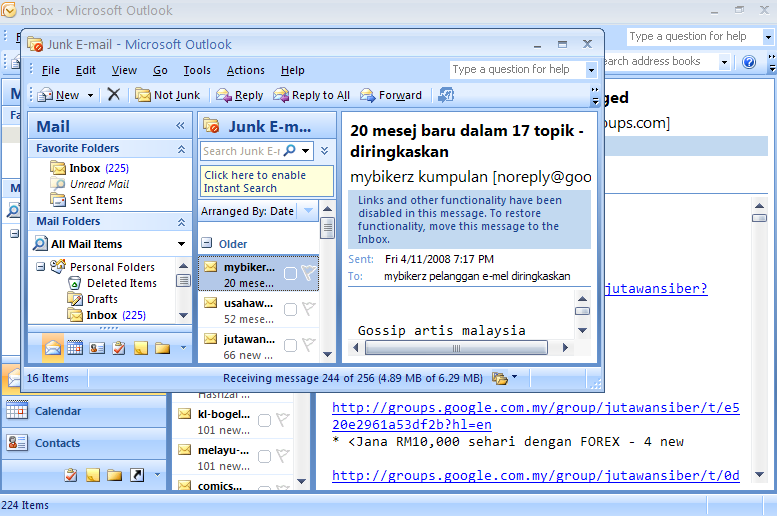Image resolution: width=777 pixels, height=516 pixels.
Task: Open the All Mail Items dropdown
Action: point(181,244)
